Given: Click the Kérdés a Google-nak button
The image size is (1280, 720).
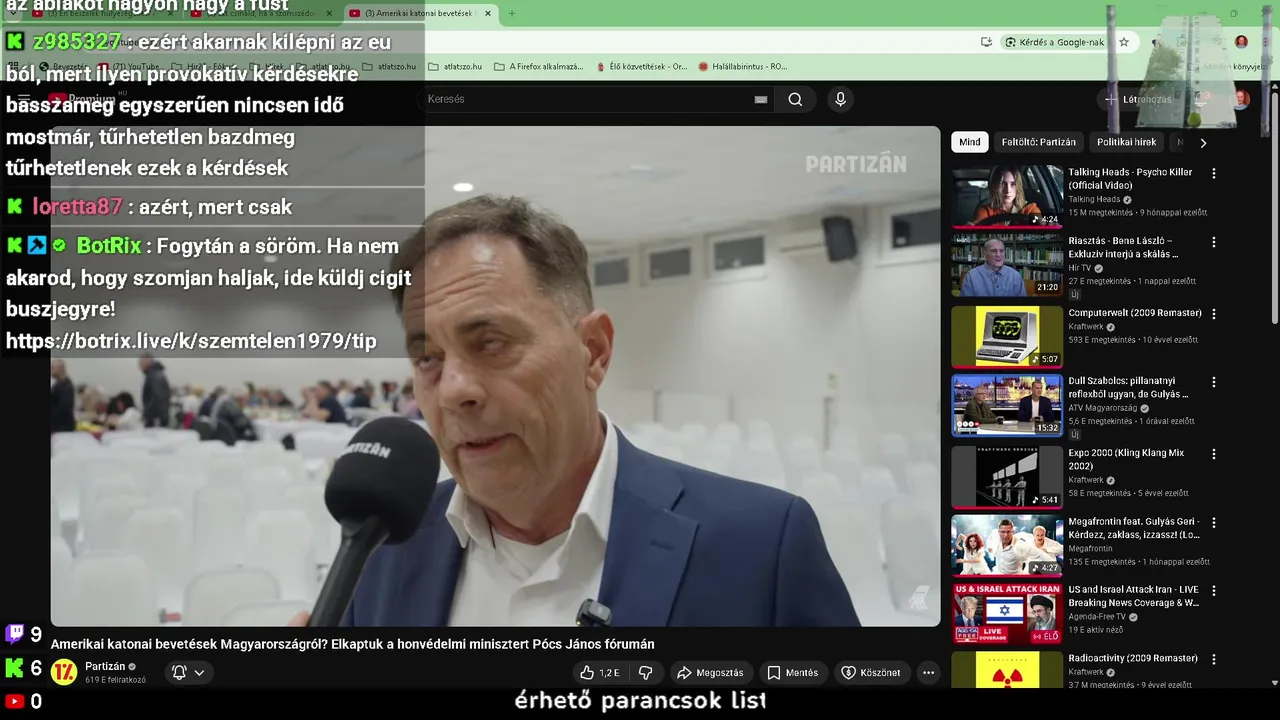Looking at the screenshot, I should pyautogui.click(x=1055, y=42).
